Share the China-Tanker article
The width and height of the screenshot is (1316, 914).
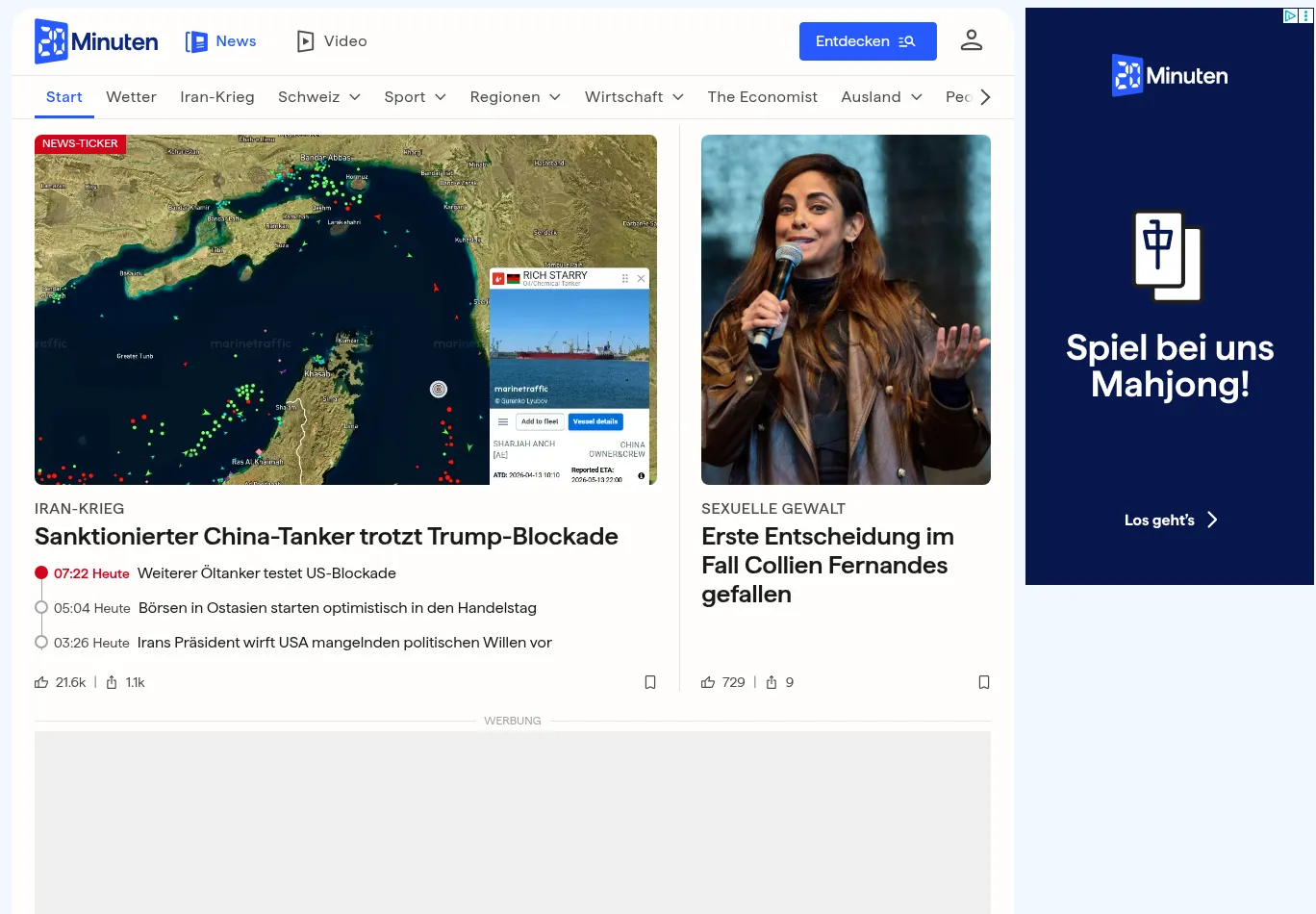pos(112,682)
